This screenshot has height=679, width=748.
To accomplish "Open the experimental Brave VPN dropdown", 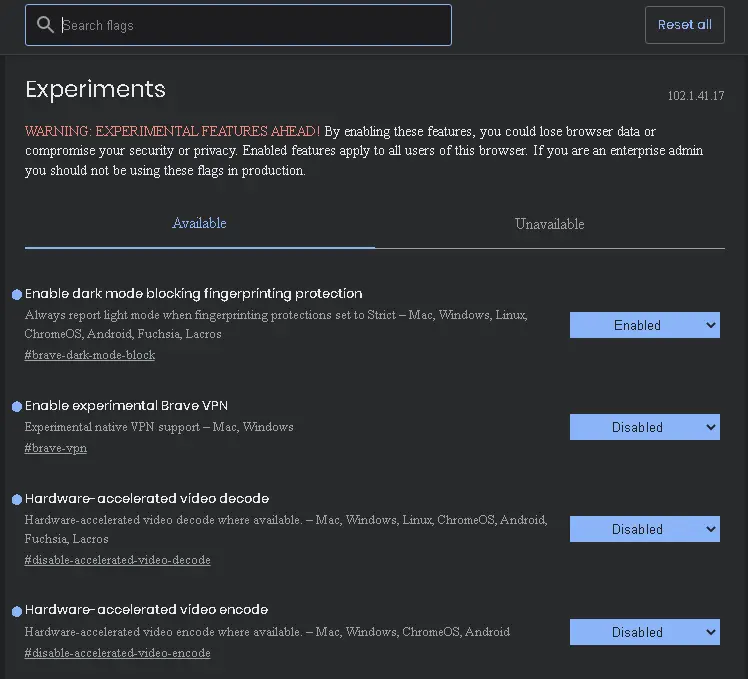I will pos(644,427).
